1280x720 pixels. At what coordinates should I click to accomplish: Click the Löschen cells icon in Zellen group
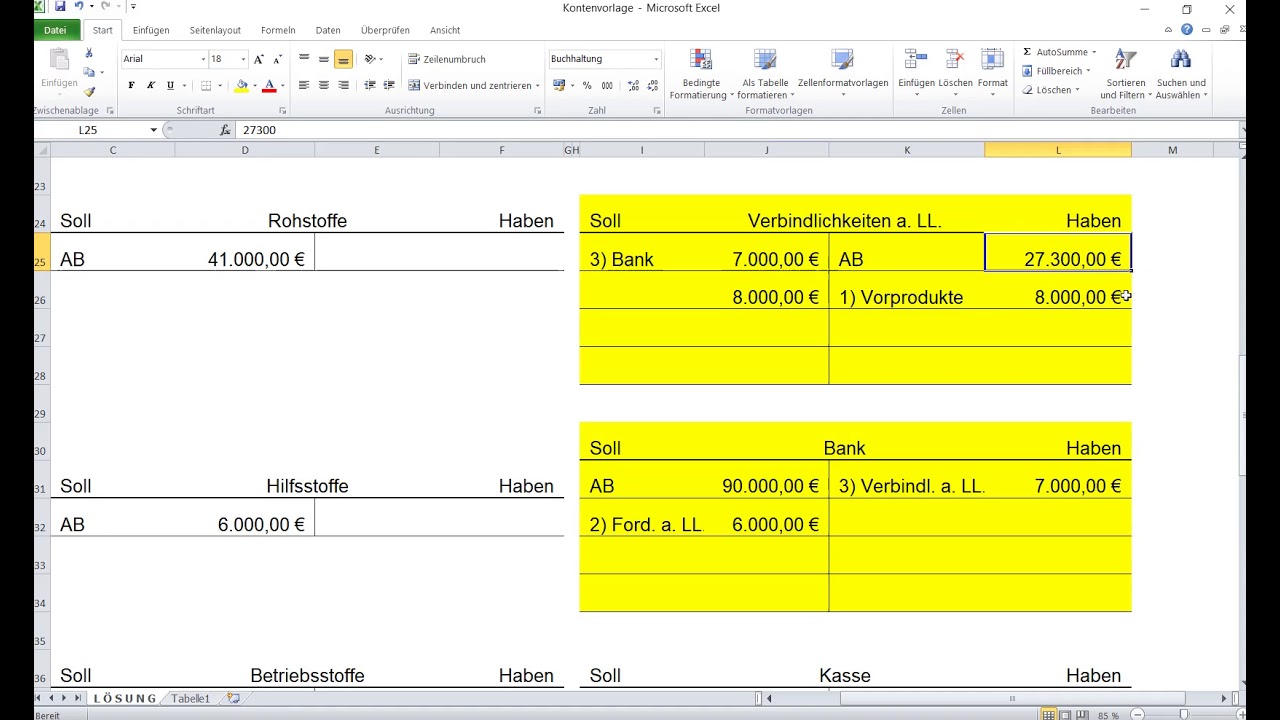[x=955, y=60]
